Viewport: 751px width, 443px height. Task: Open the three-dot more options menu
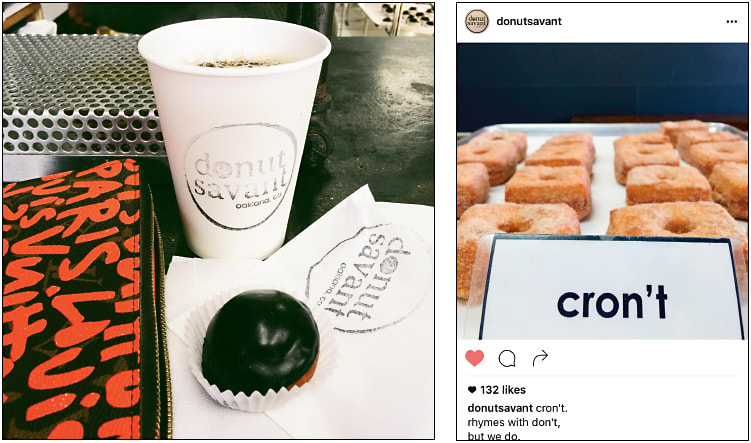coord(731,22)
